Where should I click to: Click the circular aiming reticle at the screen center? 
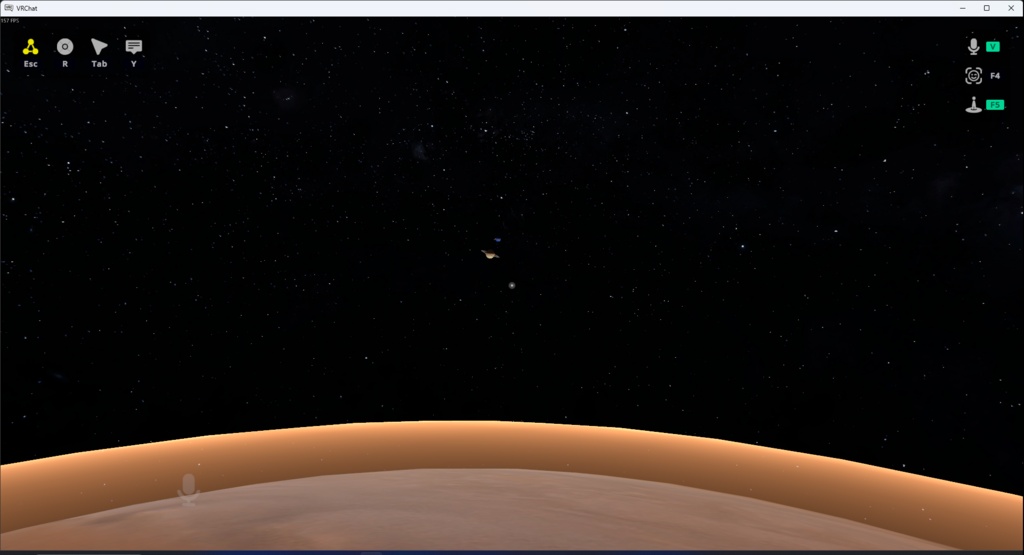pyautogui.click(x=512, y=285)
